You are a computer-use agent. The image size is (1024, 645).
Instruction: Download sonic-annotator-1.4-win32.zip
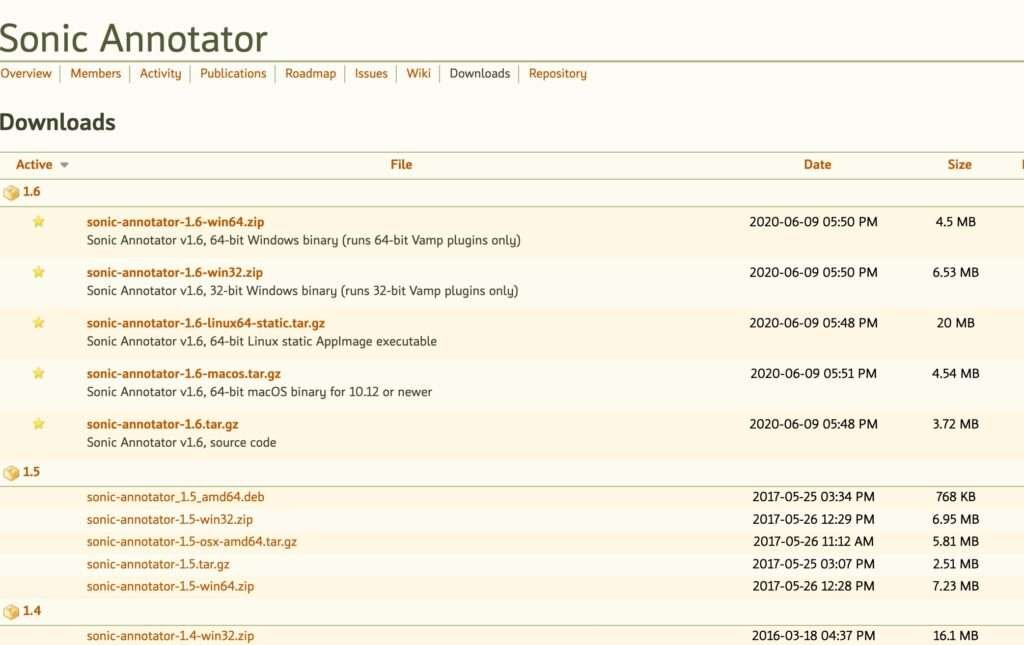click(x=170, y=636)
